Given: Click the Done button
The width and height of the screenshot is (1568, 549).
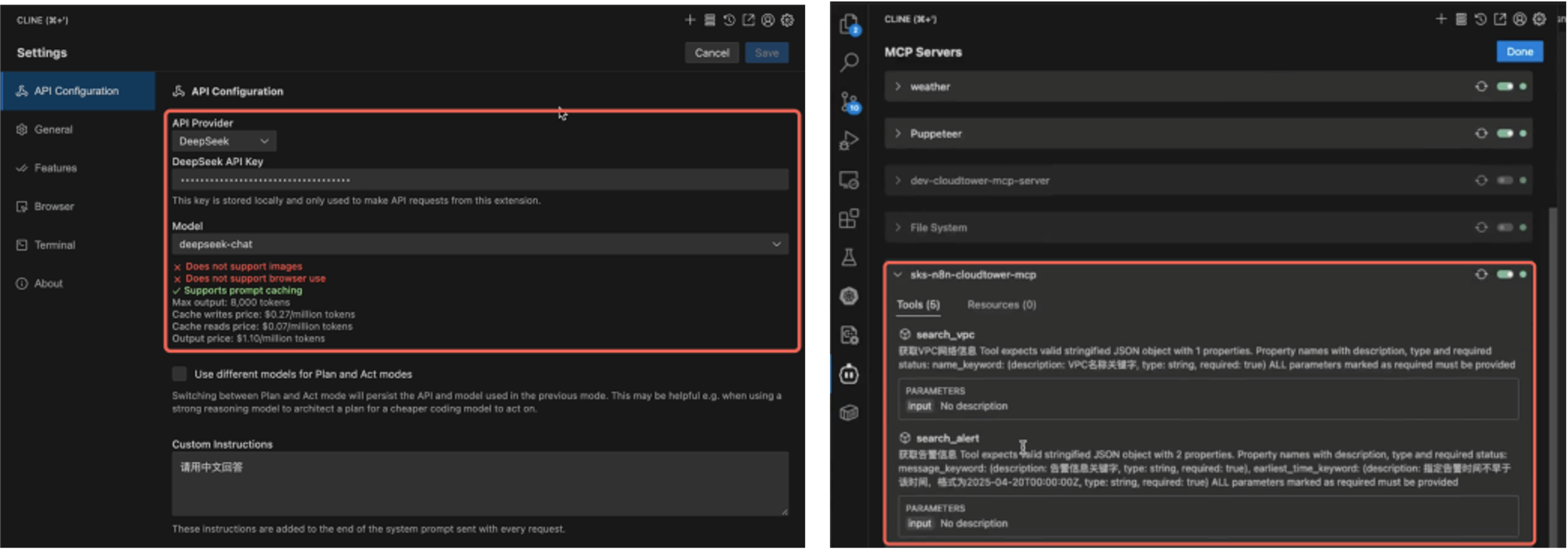Looking at the screenshot, I should point(1519,52).
